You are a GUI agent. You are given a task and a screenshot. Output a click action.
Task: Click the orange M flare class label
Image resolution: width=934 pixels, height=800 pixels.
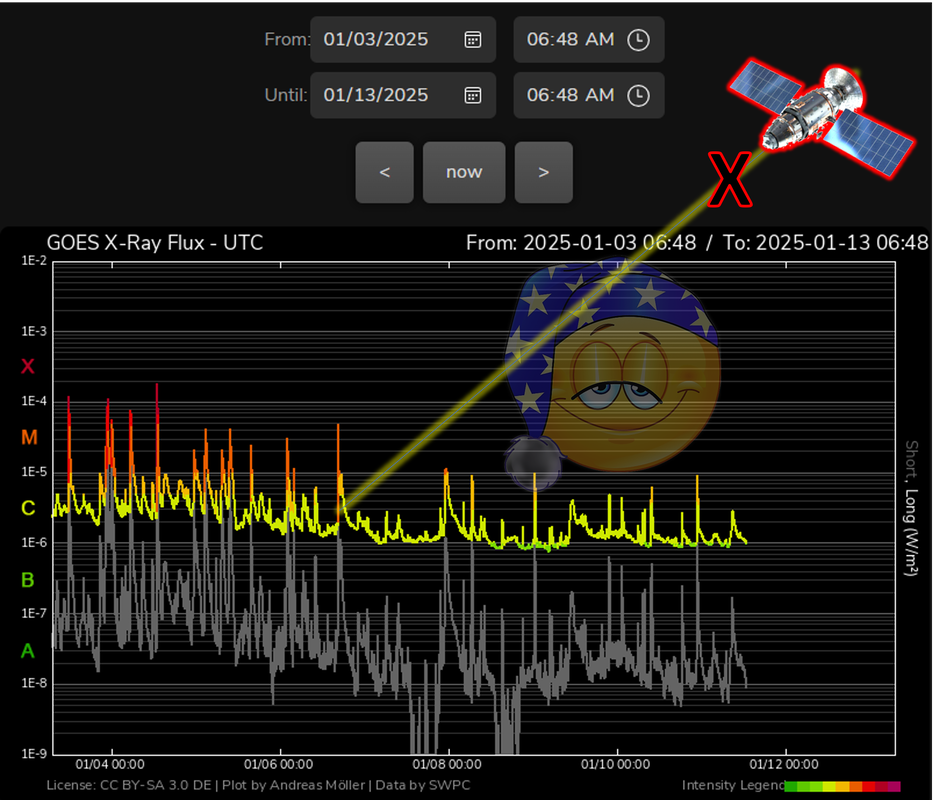[29, 438]
